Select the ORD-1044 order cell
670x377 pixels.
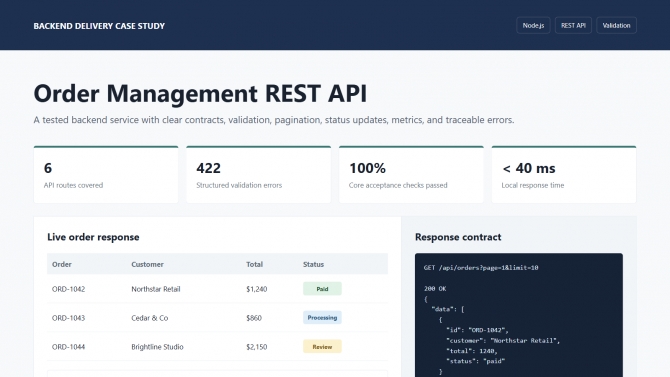coord(68,347)
